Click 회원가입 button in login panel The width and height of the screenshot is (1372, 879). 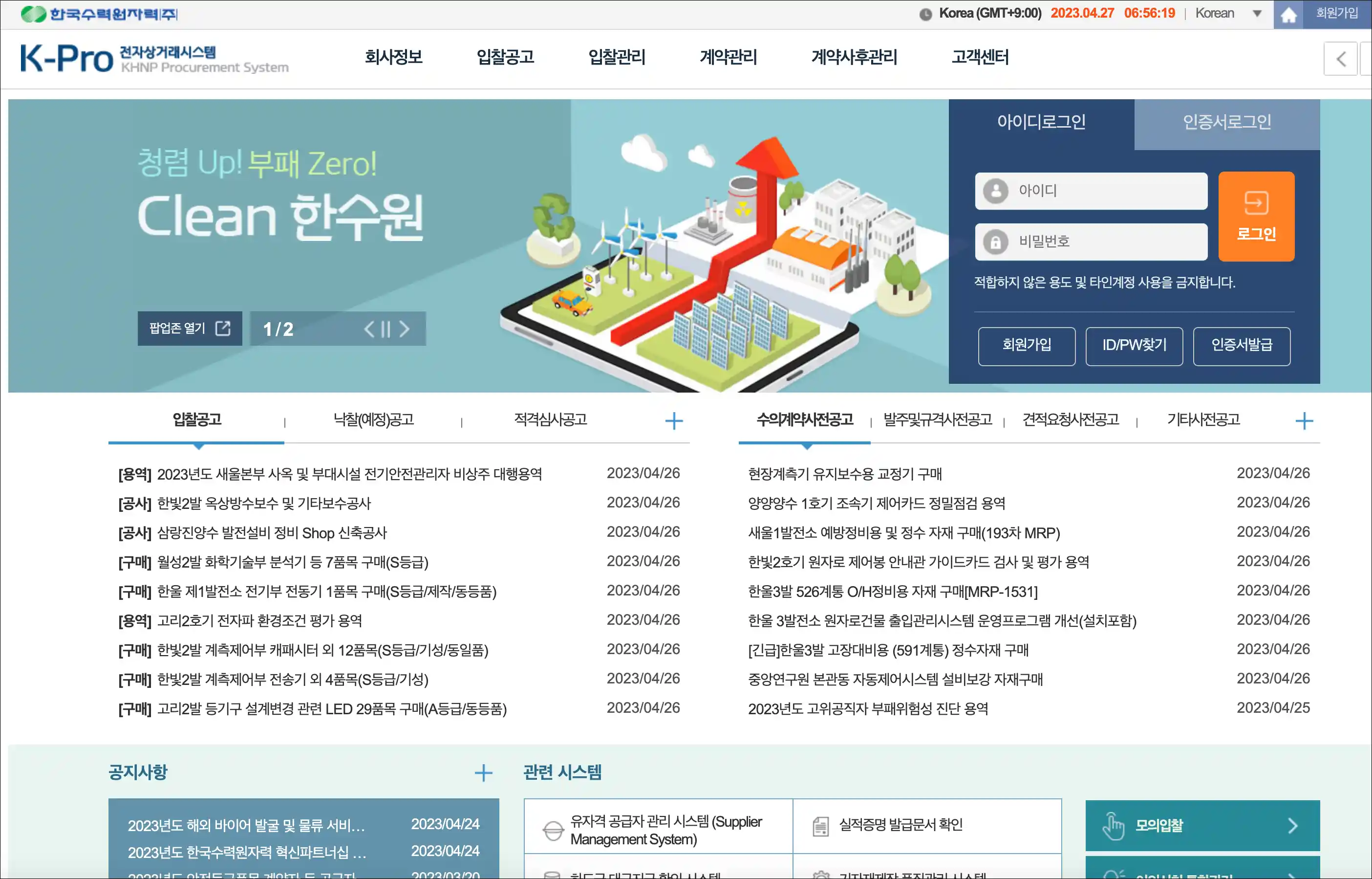tap(1027, 346)
